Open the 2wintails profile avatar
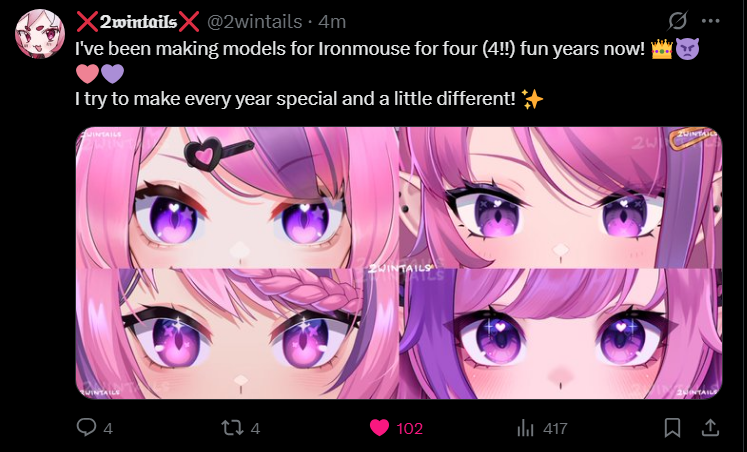747x452 pixels. [40, 34]
